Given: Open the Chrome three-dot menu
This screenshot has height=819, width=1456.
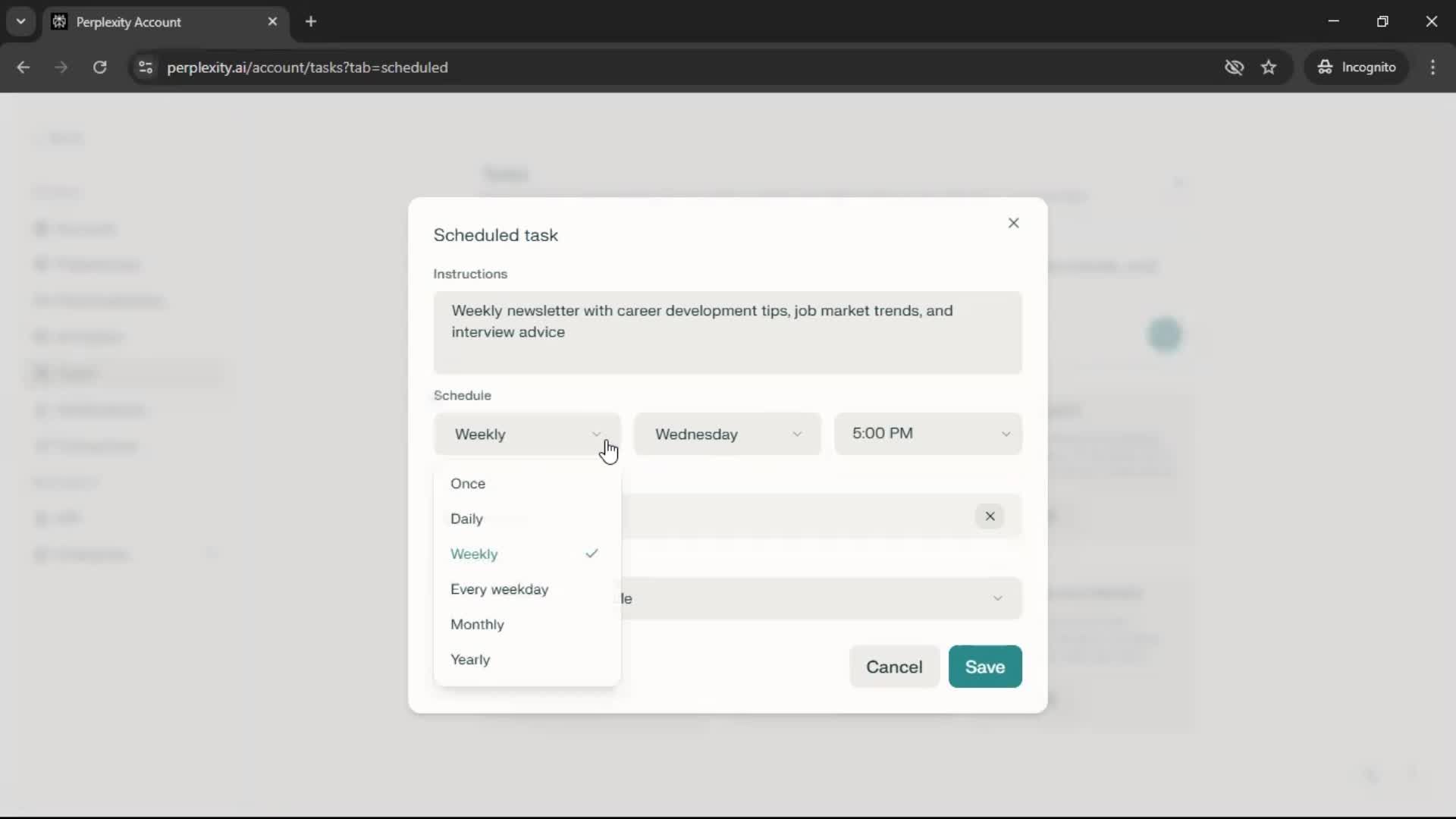Looking at the screenshot, I should (1432, 67).
